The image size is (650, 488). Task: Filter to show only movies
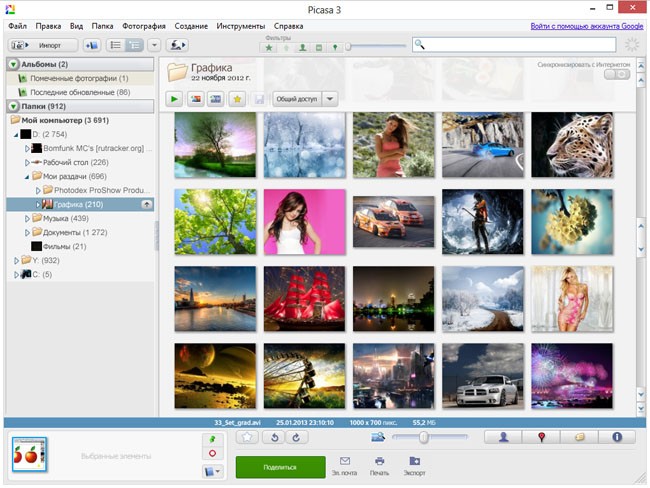pos(319,48)
